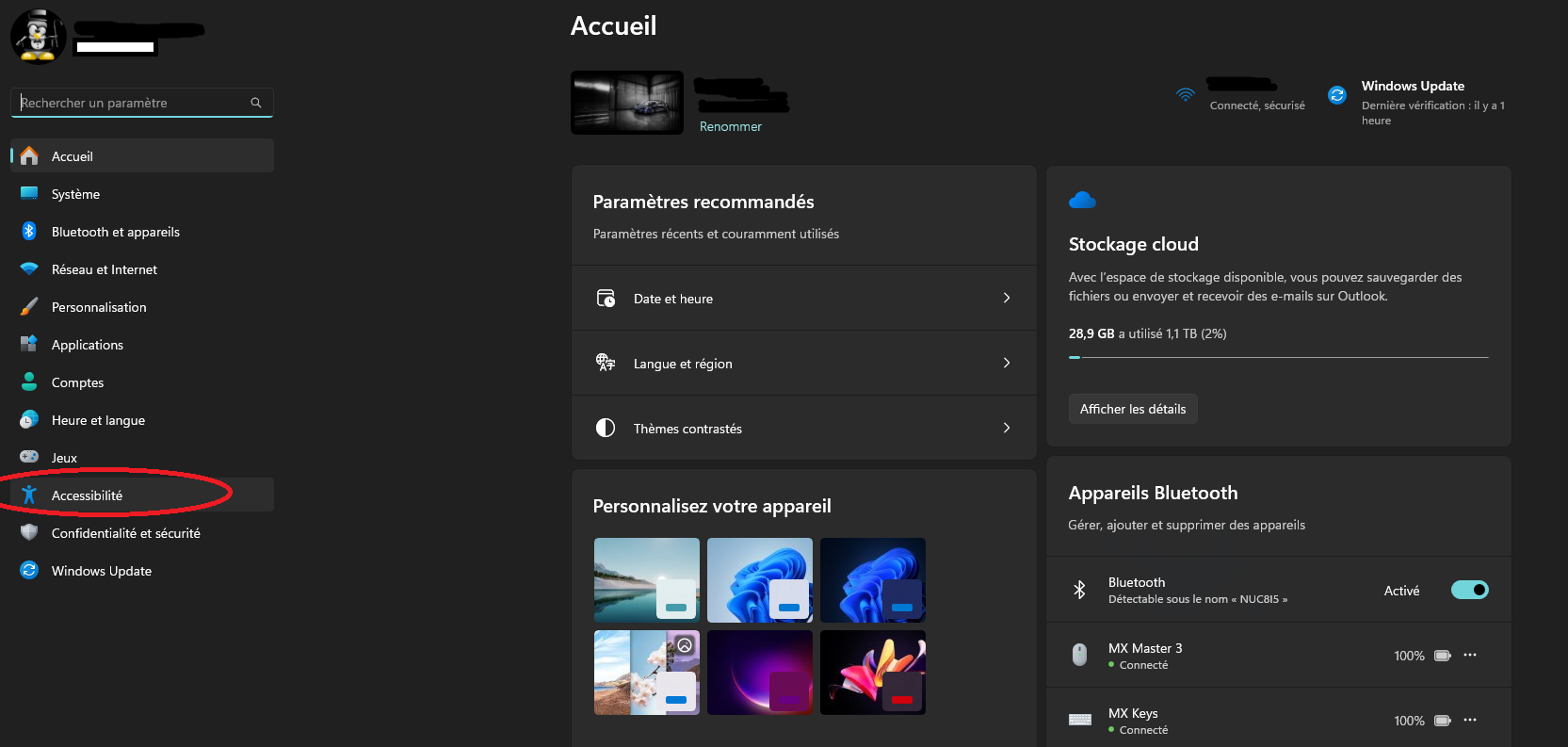Click the OneDrive cloud icon

pos(1082,200)
